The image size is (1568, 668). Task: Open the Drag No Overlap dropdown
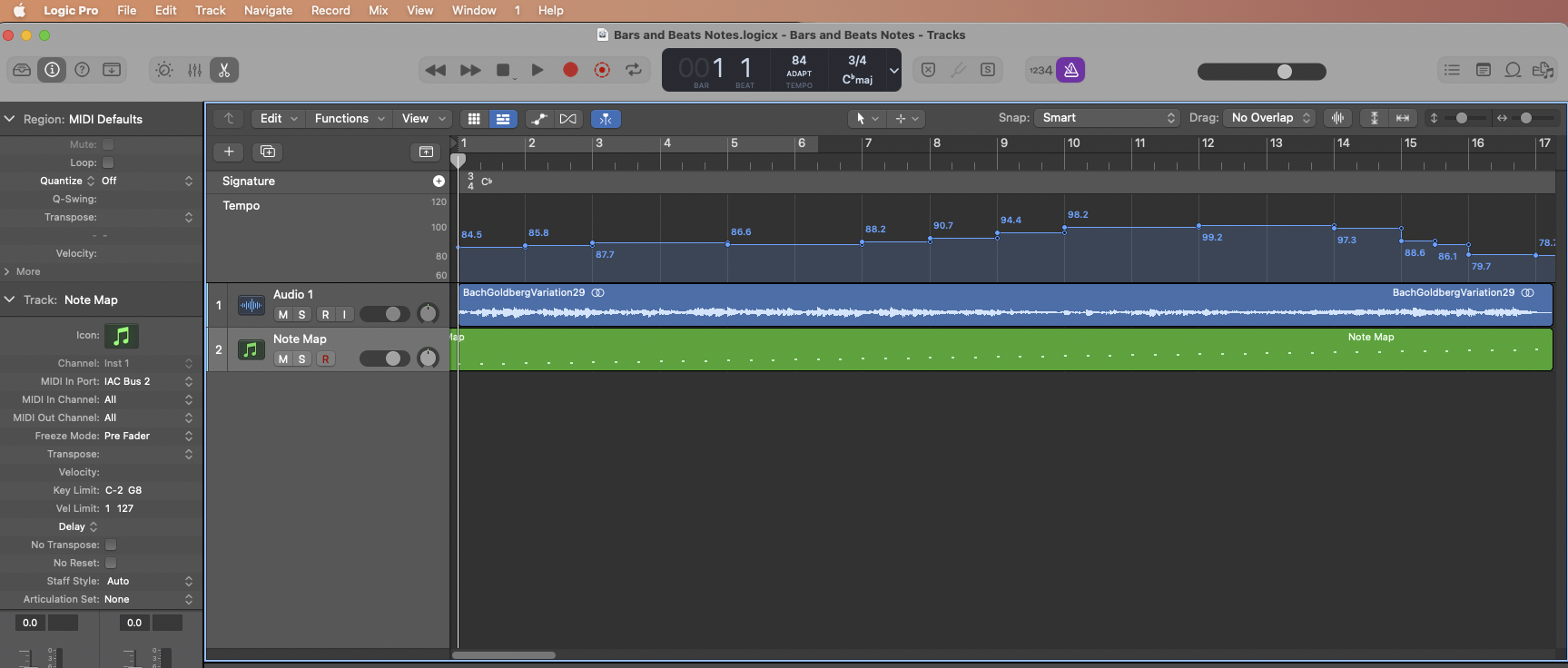click(1269, 118)
